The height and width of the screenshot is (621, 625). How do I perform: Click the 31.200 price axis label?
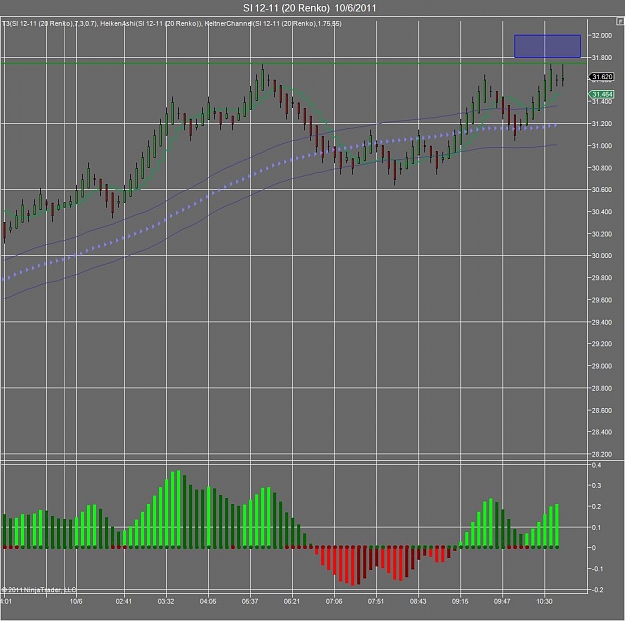601,124
